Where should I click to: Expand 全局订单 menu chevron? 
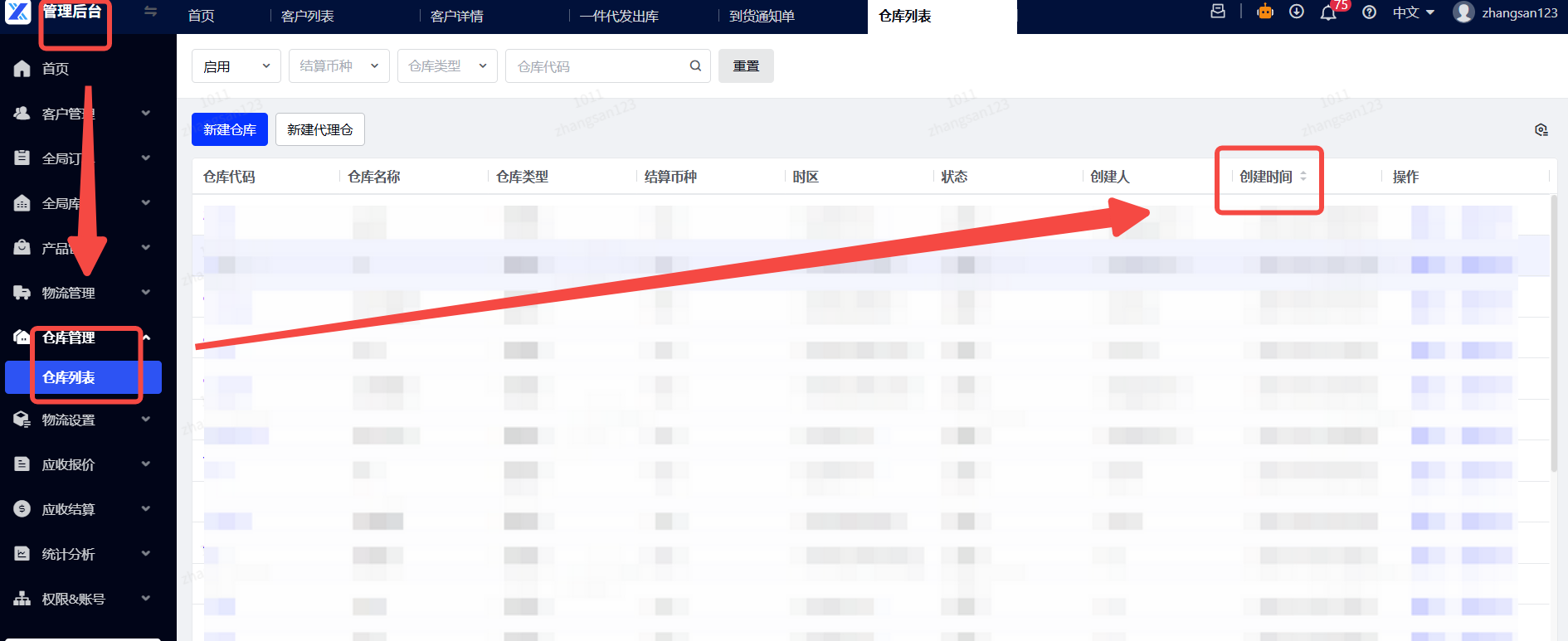(x=146, y=158)
